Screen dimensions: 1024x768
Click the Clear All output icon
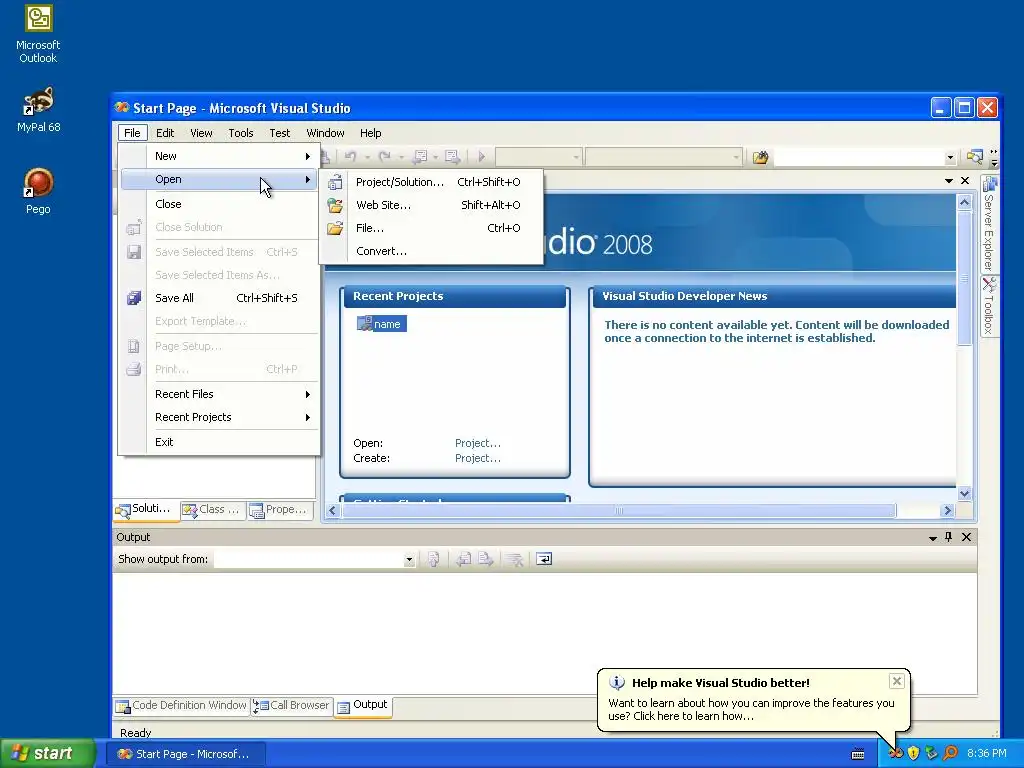515,559
